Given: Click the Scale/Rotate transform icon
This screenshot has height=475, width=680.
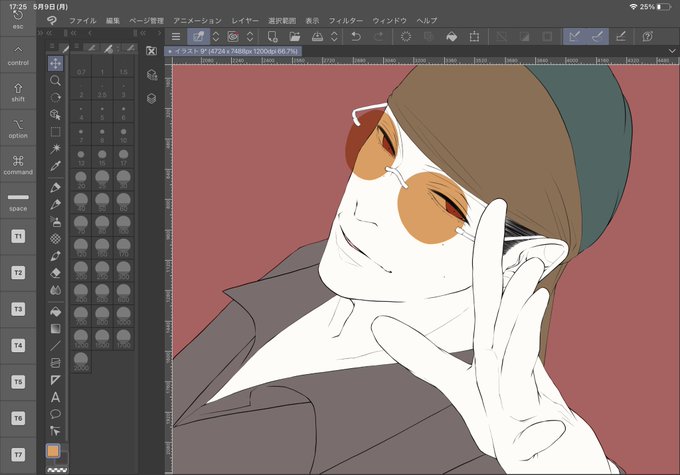Looking at the screenshot, I should [x=474, y=36].
